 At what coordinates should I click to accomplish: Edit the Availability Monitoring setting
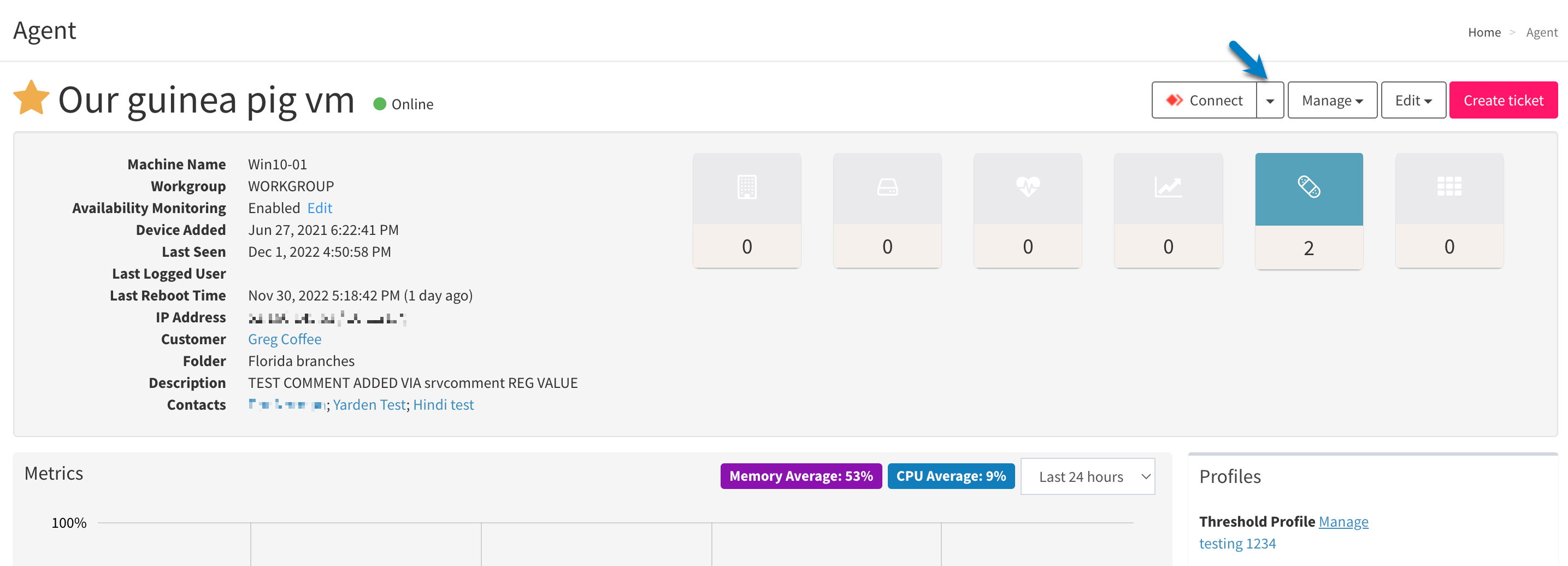[x=320, y=208]
